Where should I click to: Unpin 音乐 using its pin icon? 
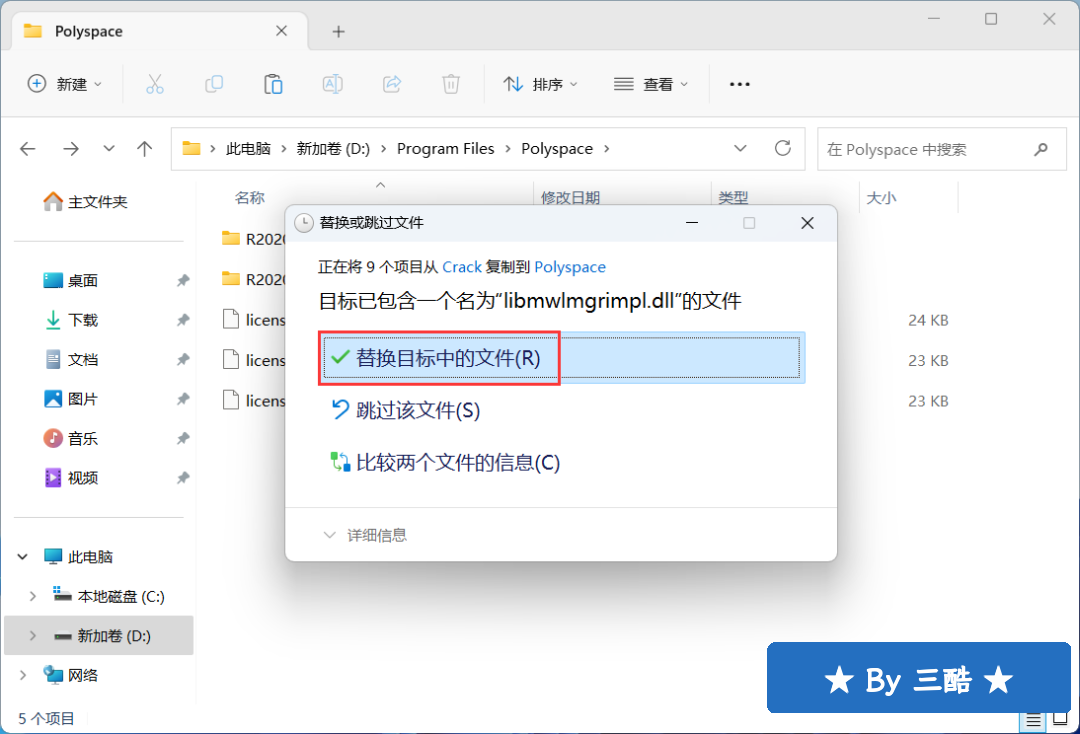click(183, 439)
